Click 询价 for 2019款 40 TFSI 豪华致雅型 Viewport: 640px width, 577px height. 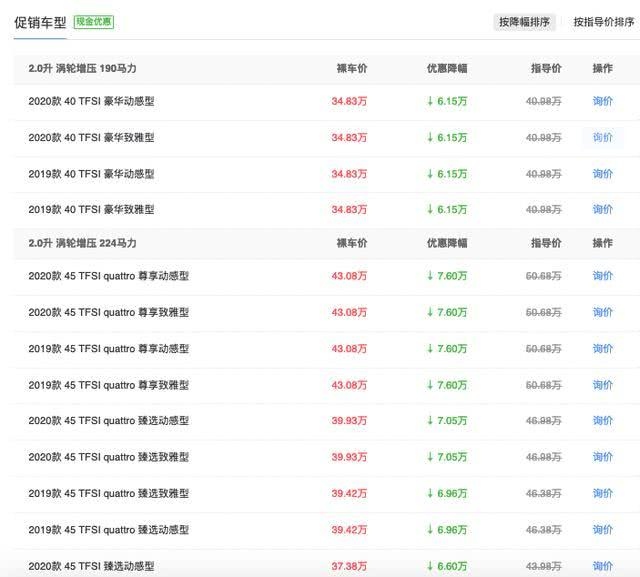[602, 209]
